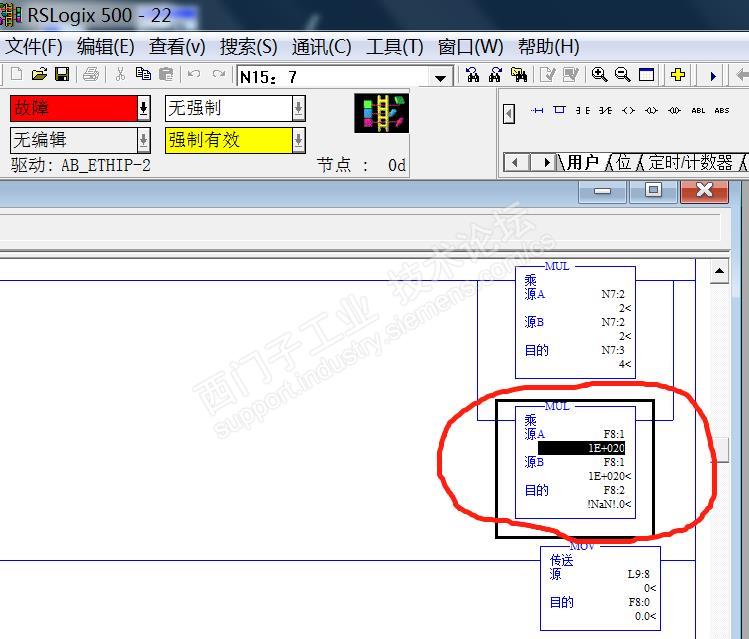Open the yellow 强制有效 dropdown
Image resolution: width=749 pixels, height=639 pixels.
tap(299, 140)
